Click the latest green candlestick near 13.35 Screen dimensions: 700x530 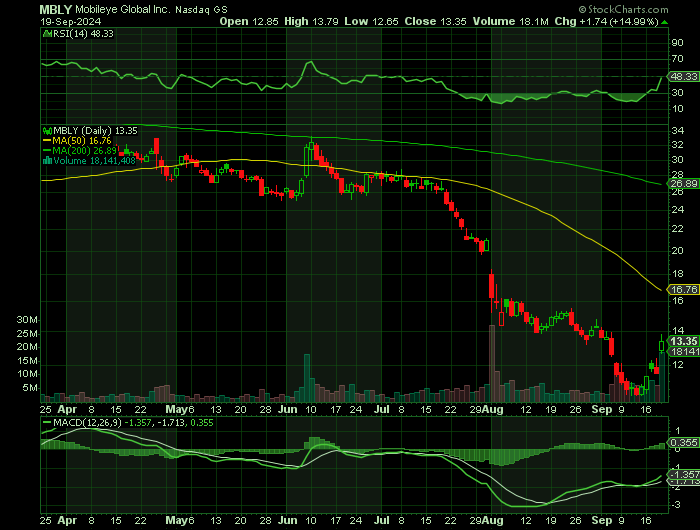(x=662, y=345)
